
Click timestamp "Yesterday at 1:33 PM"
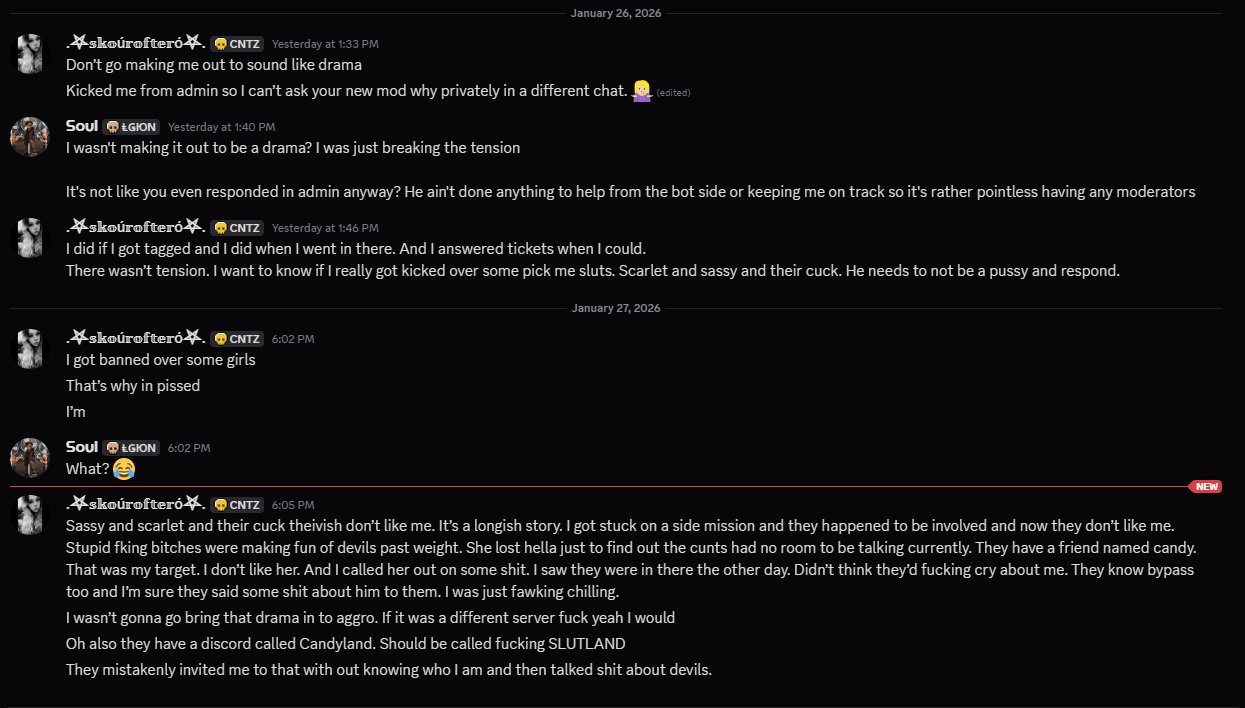coord(325,44)
